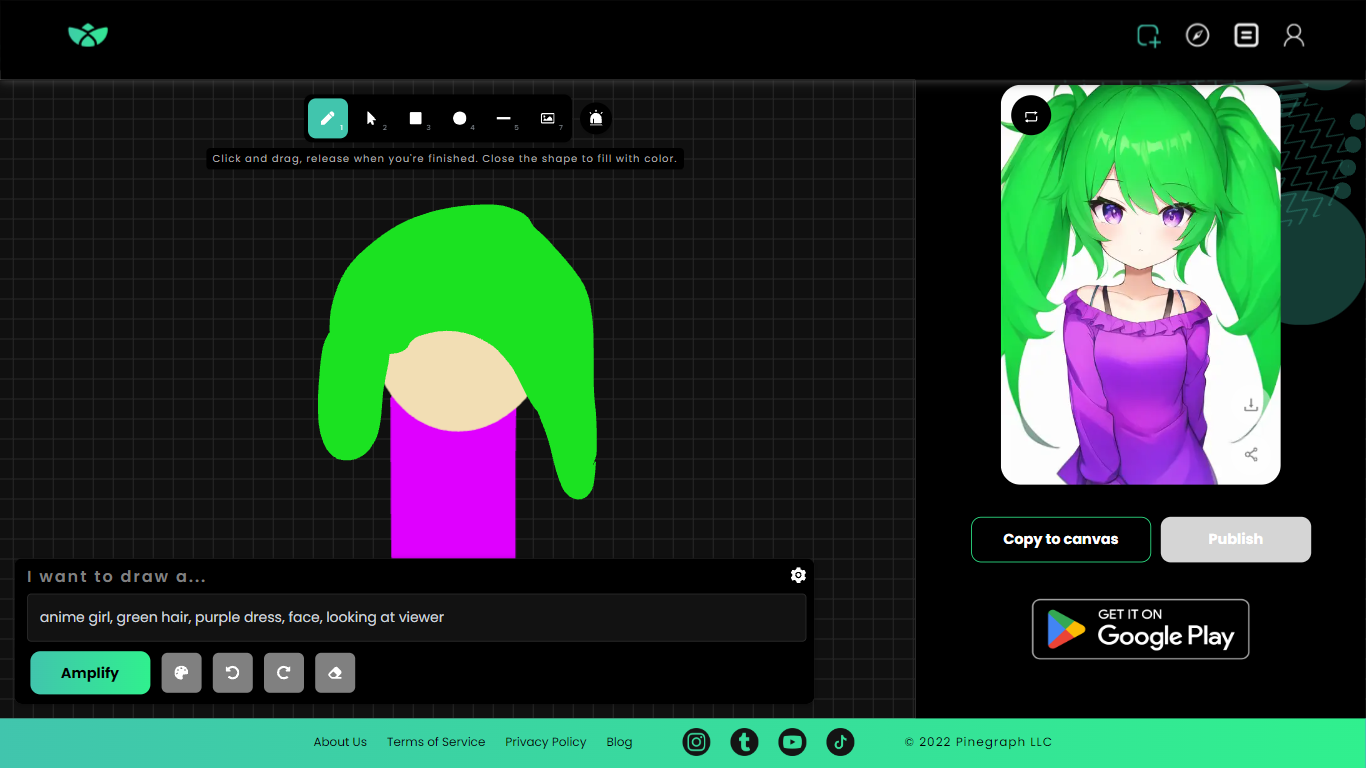Open the explore compass page
Viewport: 1366px width, 768px height.
pos(1197,36)
